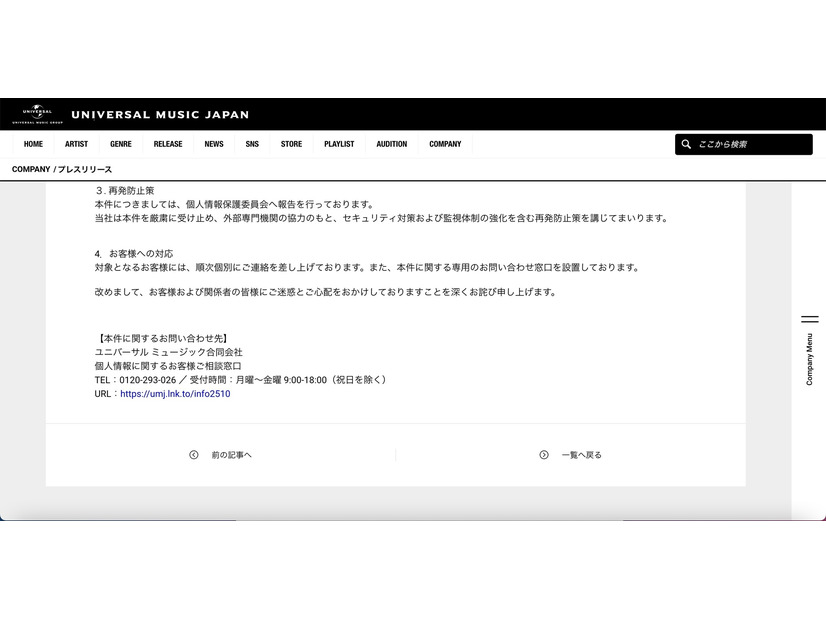826x620 pixels.
Task: Open the GENRE menu item
Action: coord(121,144)
